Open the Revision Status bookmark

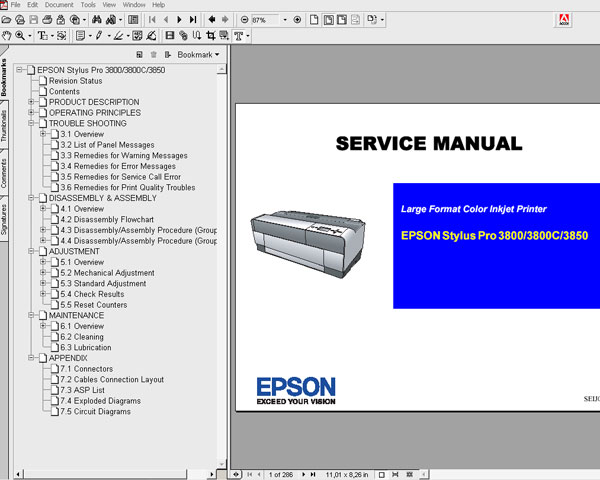point(75,81)
